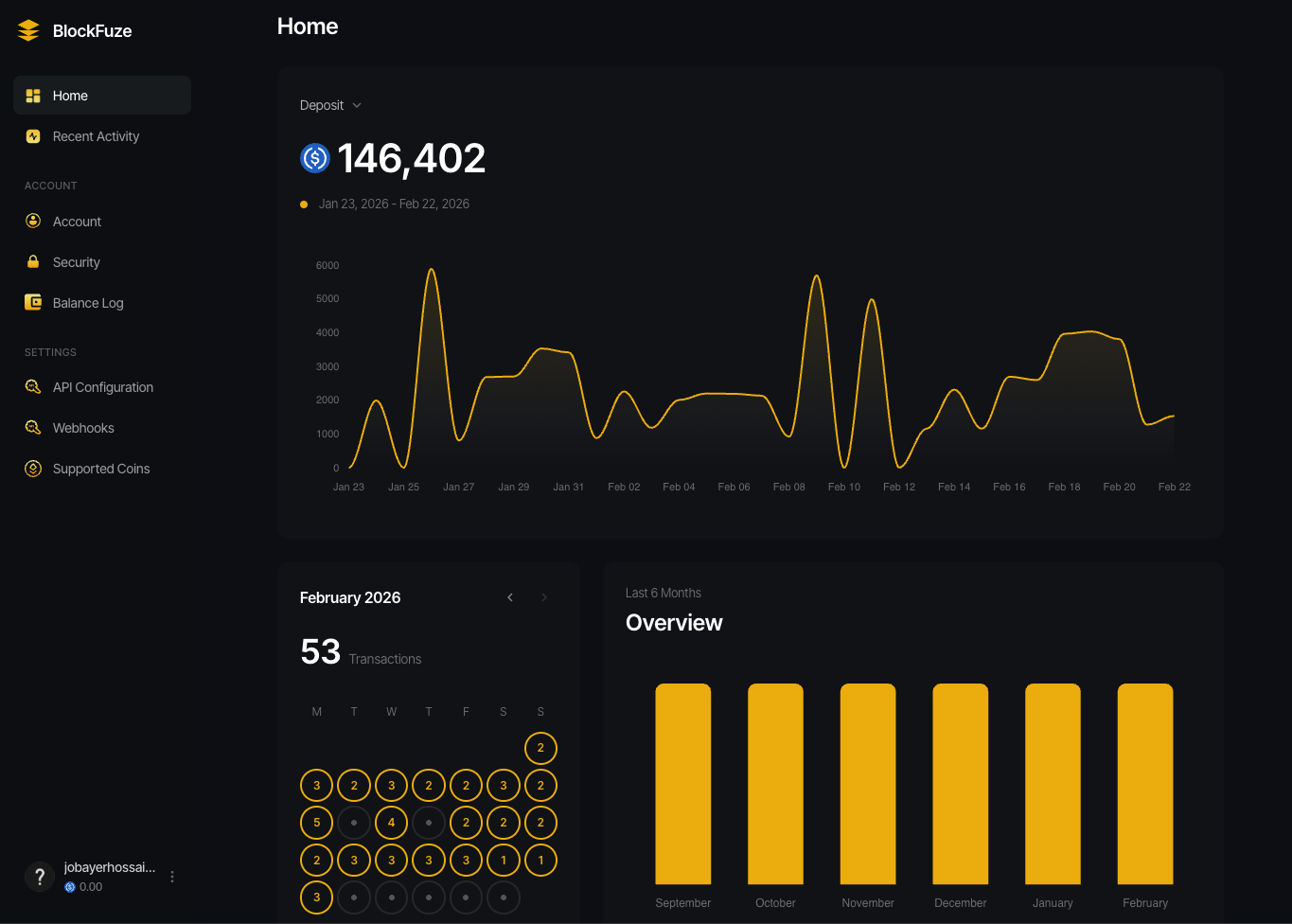Go to next month in calendar
1292x924 pixels.
(544, 597)
